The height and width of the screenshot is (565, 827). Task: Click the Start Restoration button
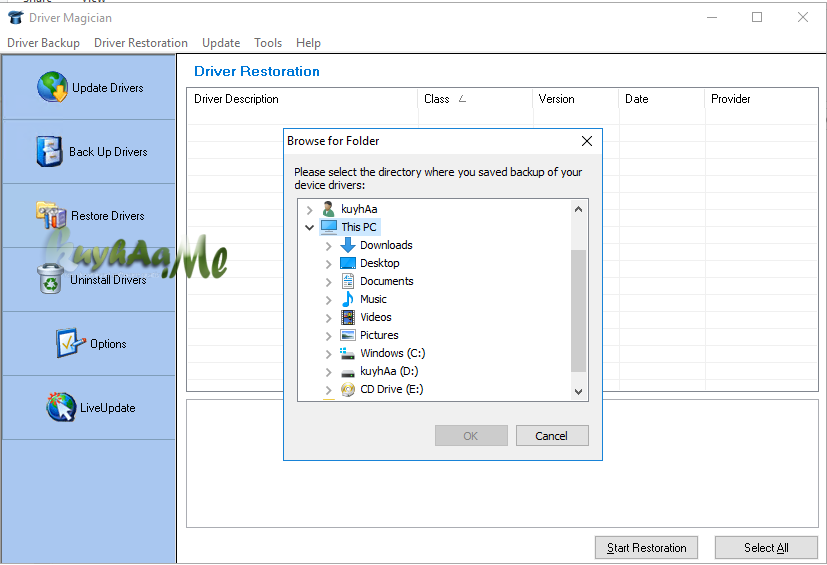[646, 548]
